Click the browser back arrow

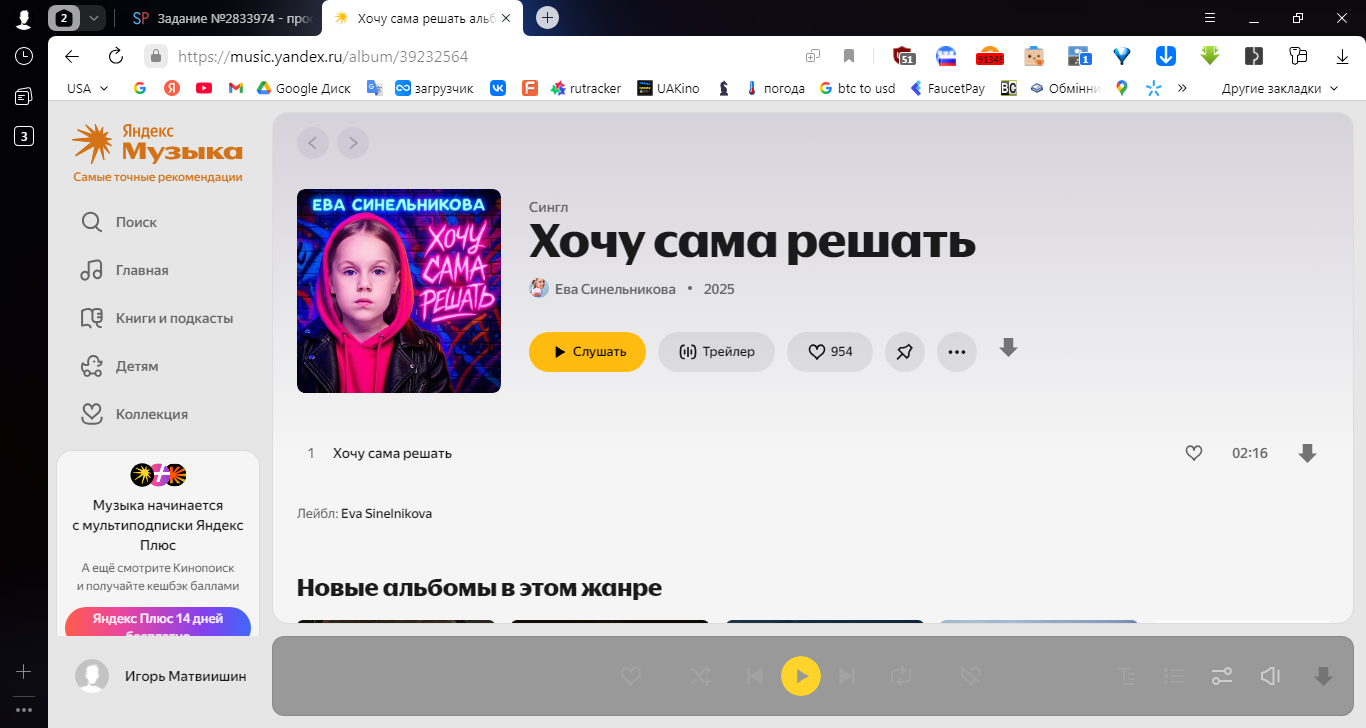pos(71,56)
